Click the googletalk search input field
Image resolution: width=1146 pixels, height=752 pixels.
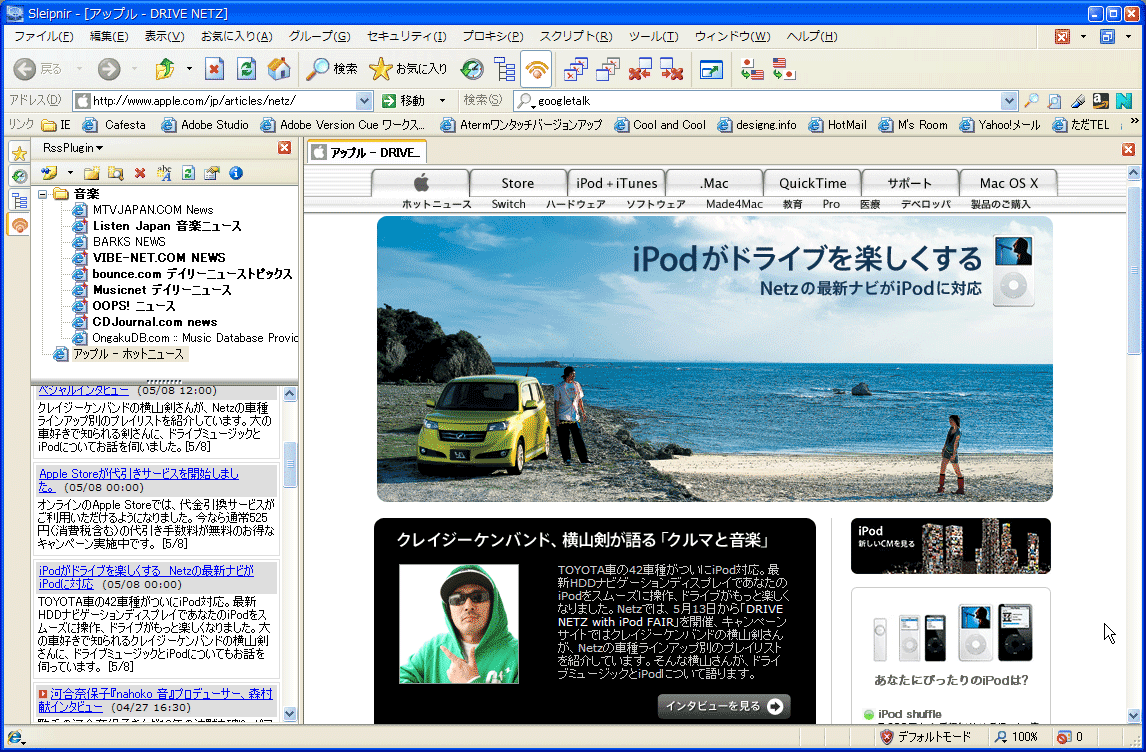pos(767,101)
